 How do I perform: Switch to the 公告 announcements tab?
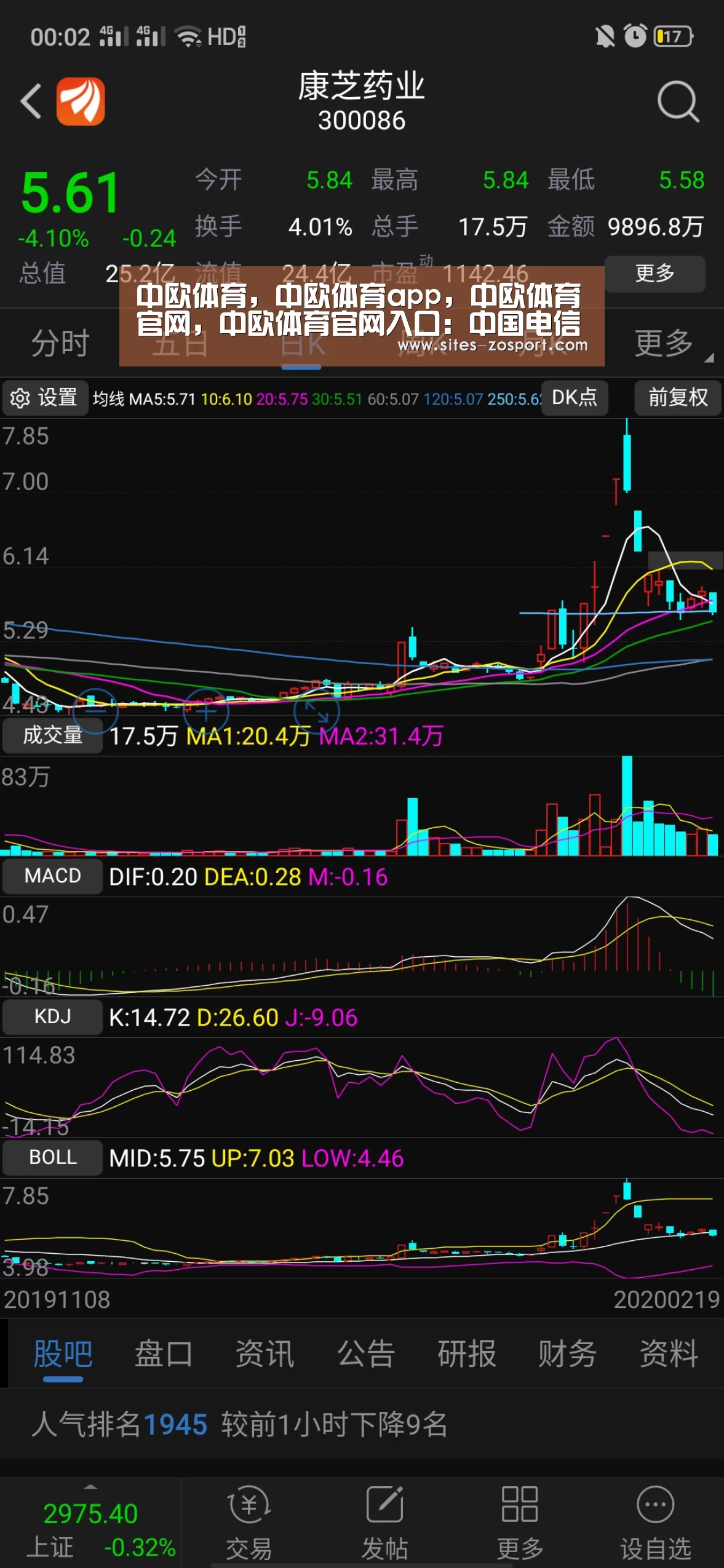(x=365, y=1354)
